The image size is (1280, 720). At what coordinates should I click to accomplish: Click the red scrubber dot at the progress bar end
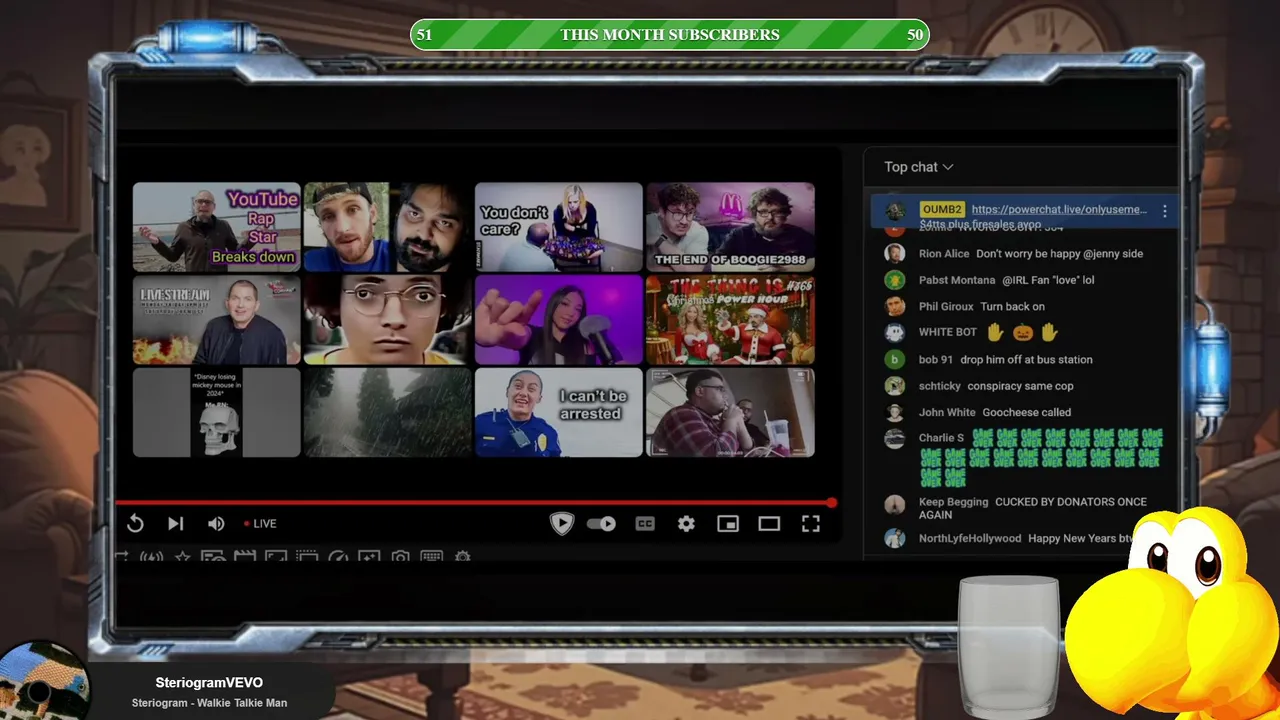tap(831, 502)
